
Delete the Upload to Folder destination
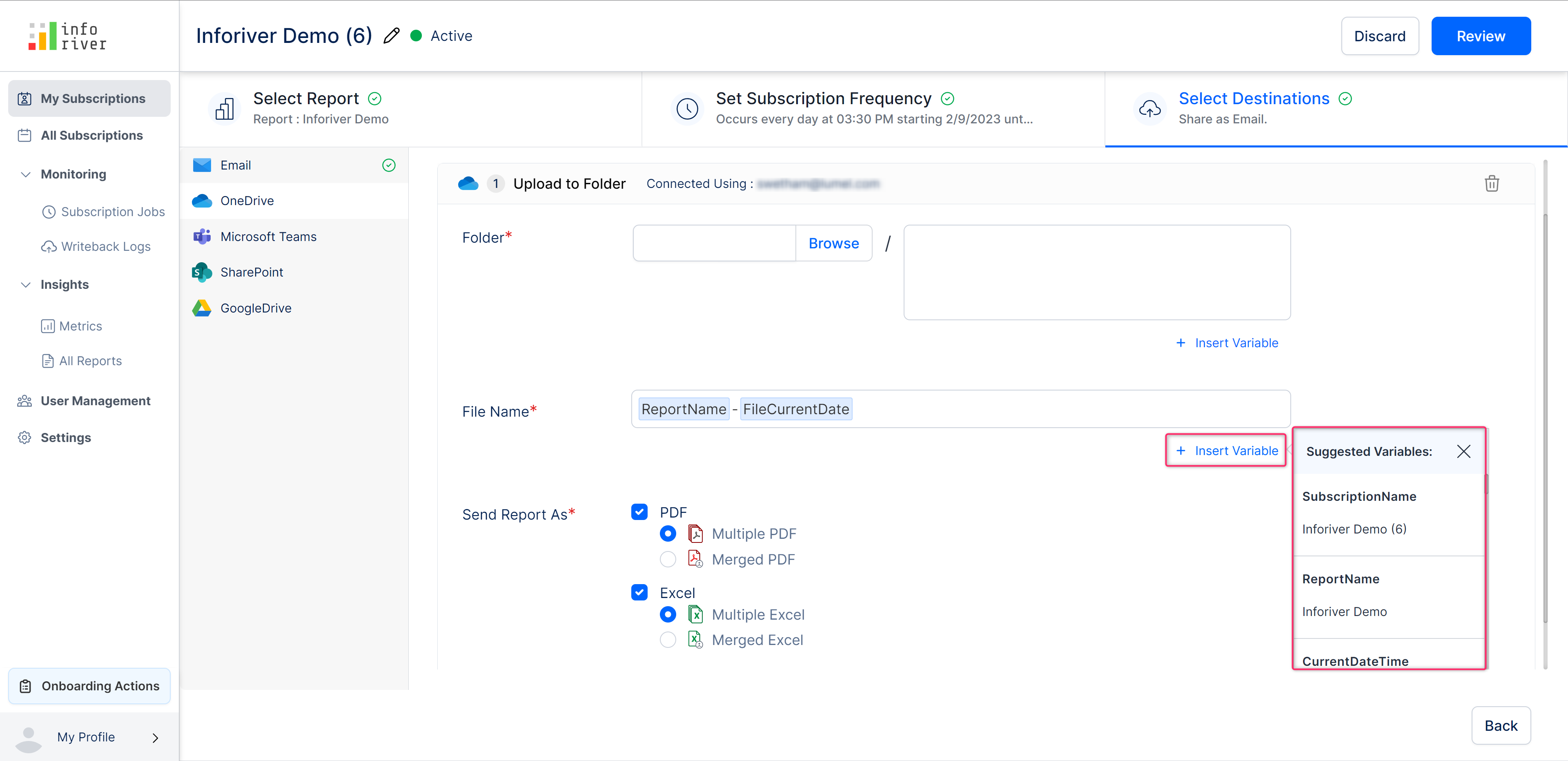pos(1491,183)
